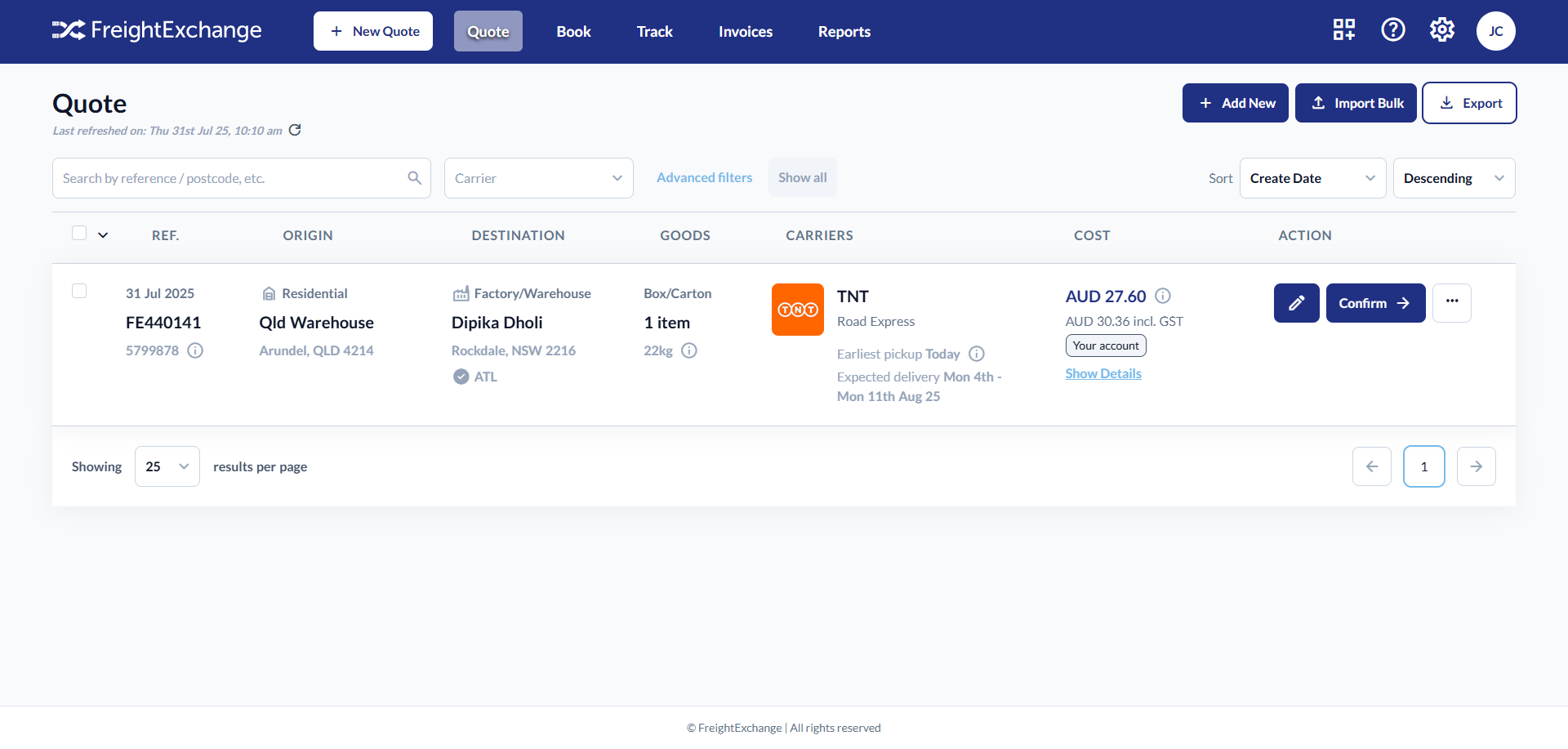Image resolution: width=1568 pixels, height=749 pixels.
Task: Click the reference number FE440141
Action: click(163, 323)
